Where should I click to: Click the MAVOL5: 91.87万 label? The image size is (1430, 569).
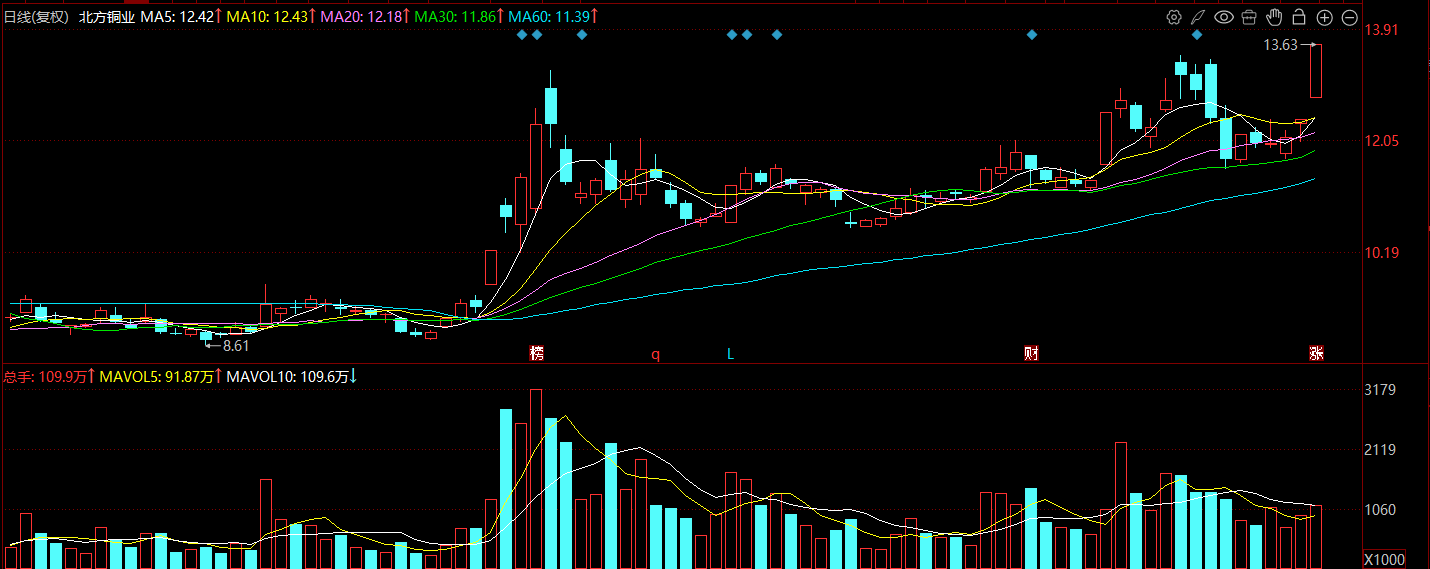tap(161, 377)
